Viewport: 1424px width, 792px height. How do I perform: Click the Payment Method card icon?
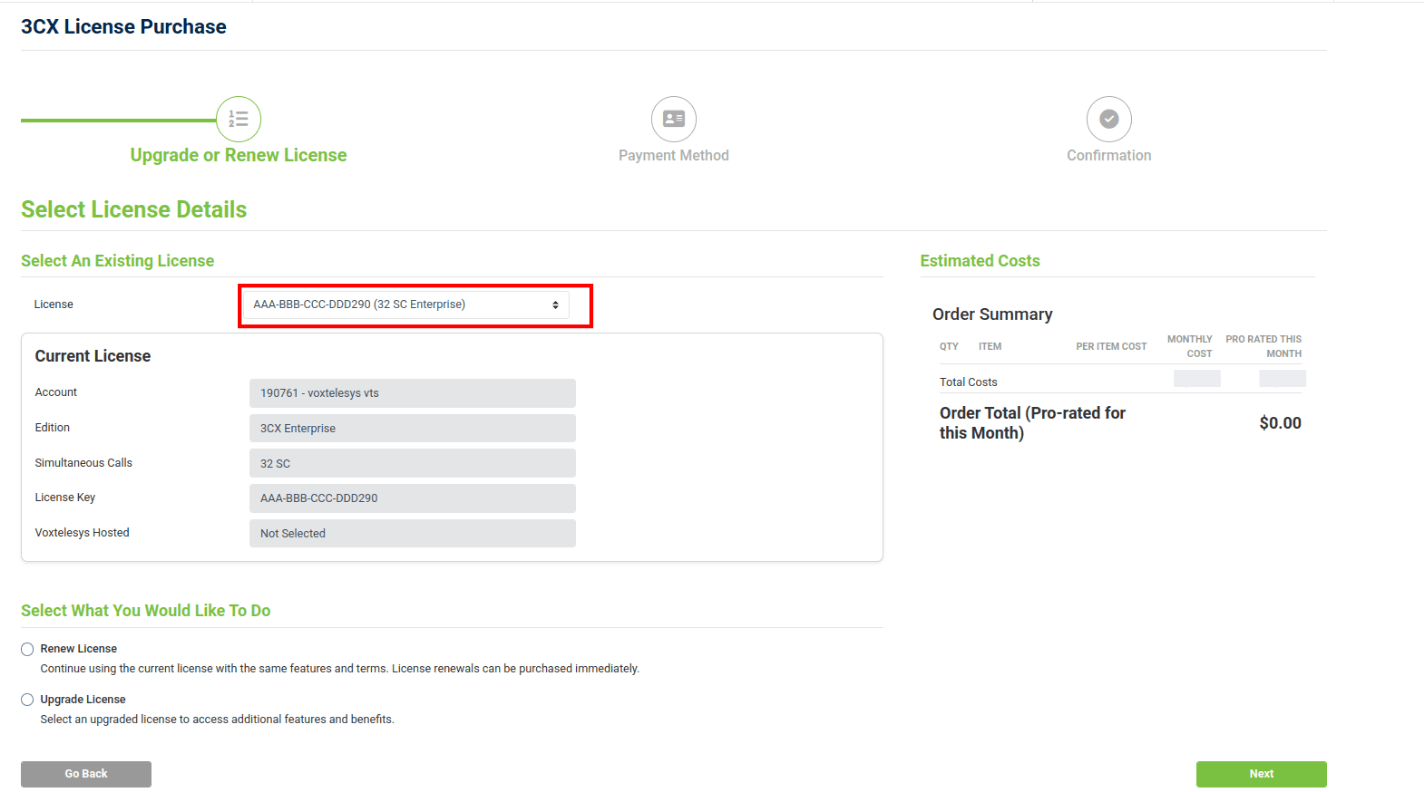point(674,119)
